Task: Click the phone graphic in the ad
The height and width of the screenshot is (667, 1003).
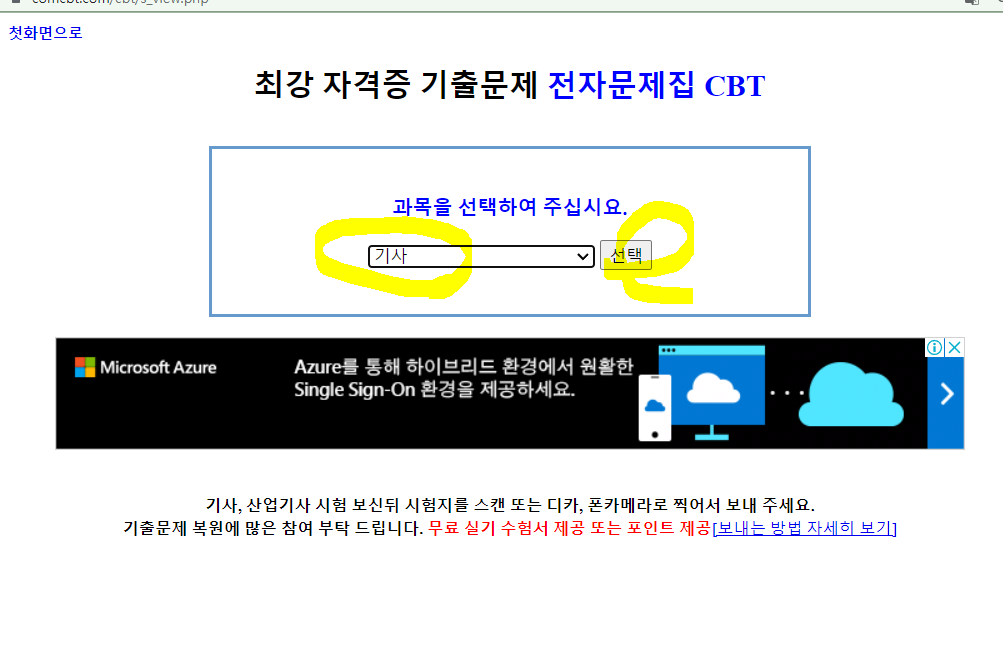Action: click(x=655, y=408)
